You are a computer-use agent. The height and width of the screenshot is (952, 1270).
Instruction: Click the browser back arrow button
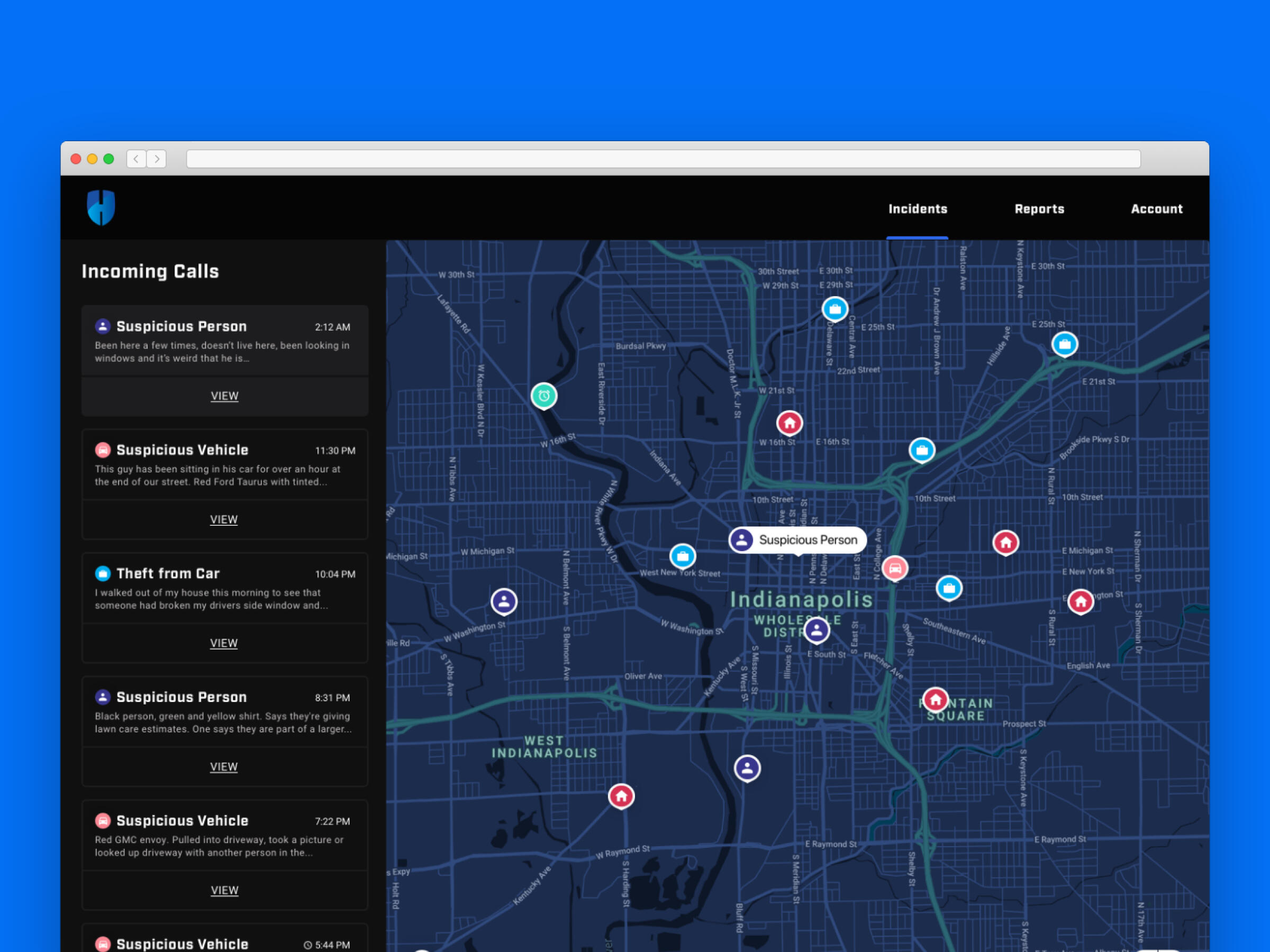click(136, 159)
